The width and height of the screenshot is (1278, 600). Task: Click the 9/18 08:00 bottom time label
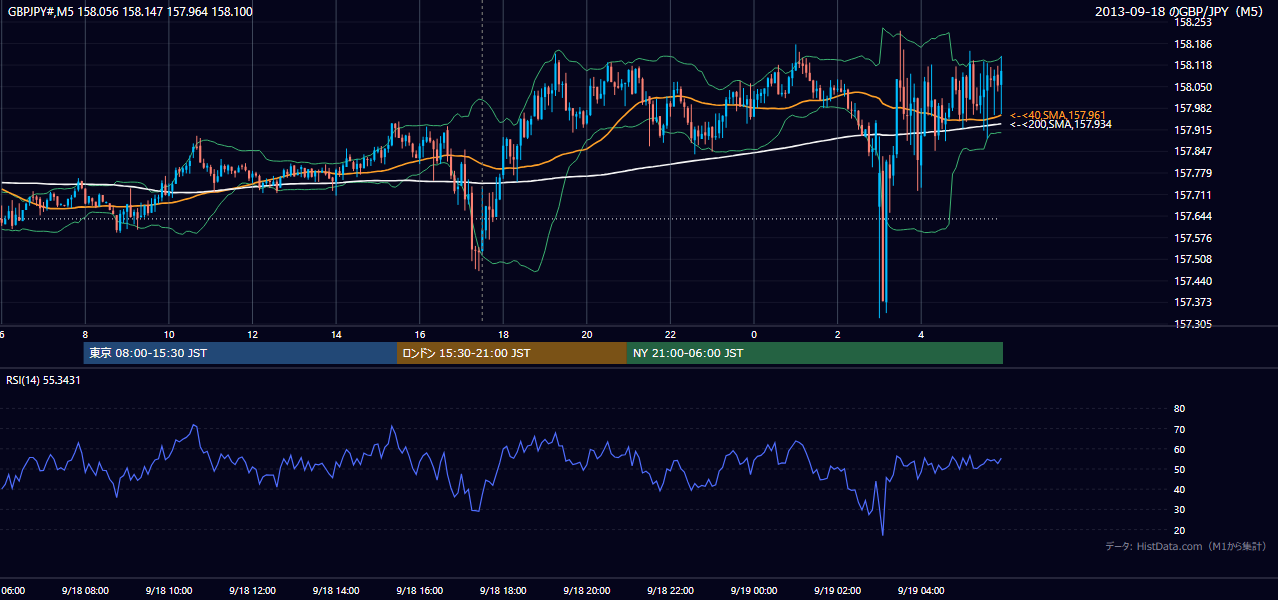(x=85, y=591)
